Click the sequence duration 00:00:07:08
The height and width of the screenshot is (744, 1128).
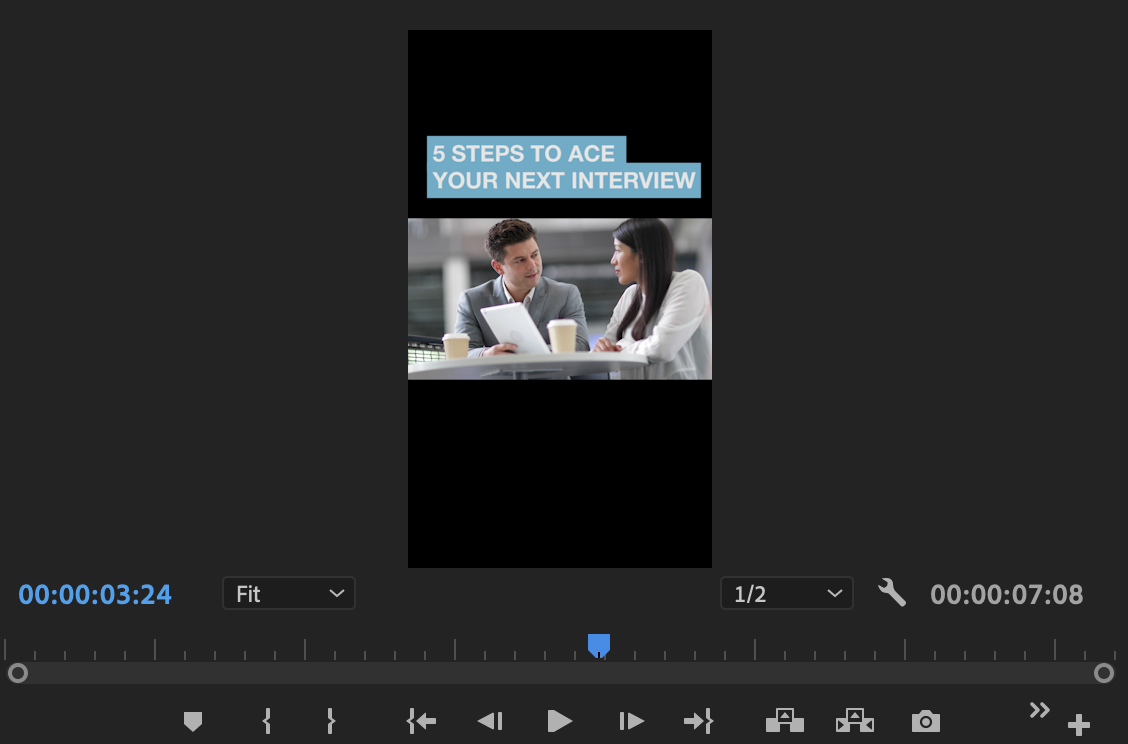(1006, 594)
